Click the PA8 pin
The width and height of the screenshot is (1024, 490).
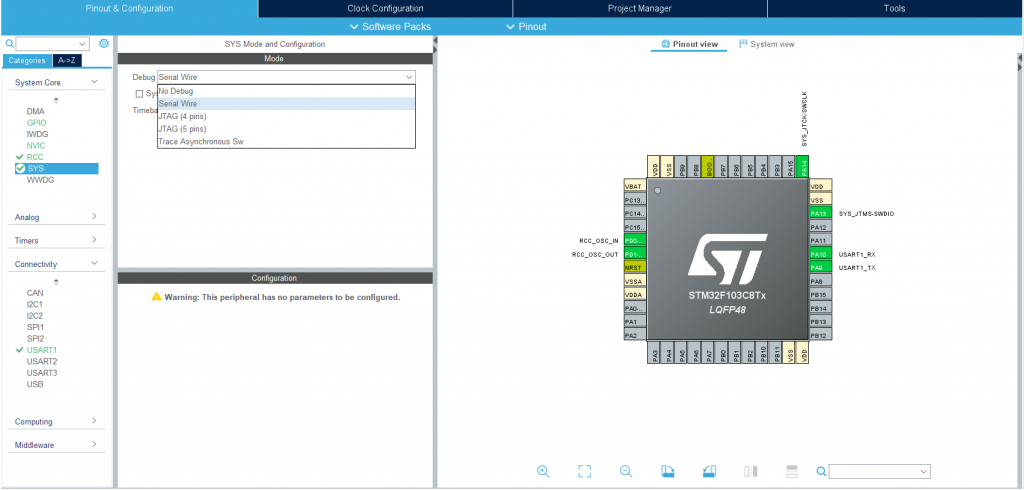pyautogui.click(x=820, y=281)
